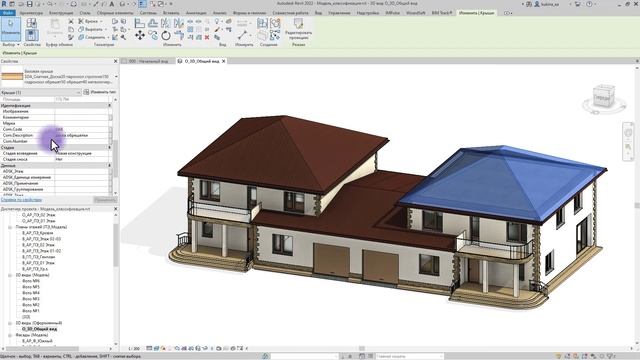Select the Фото №6 tree item
This screenshot has width=640, height=360.
tap(31, 281)
